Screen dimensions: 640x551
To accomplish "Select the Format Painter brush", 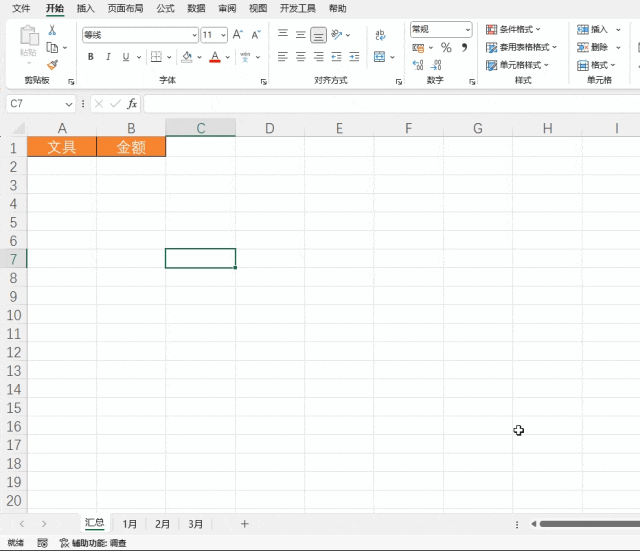I will [x=52, y=64].
